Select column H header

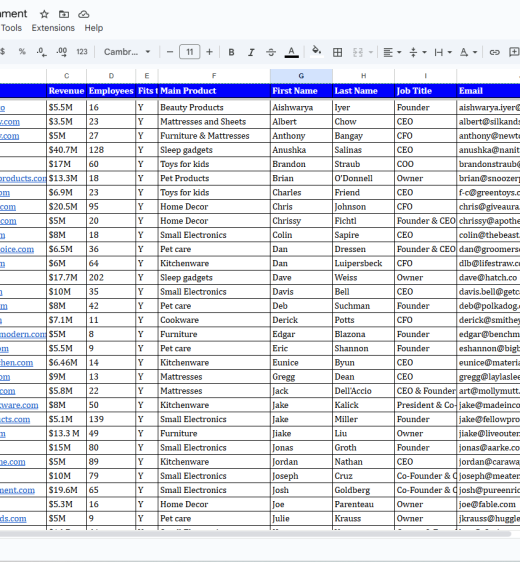pos(363,76)
